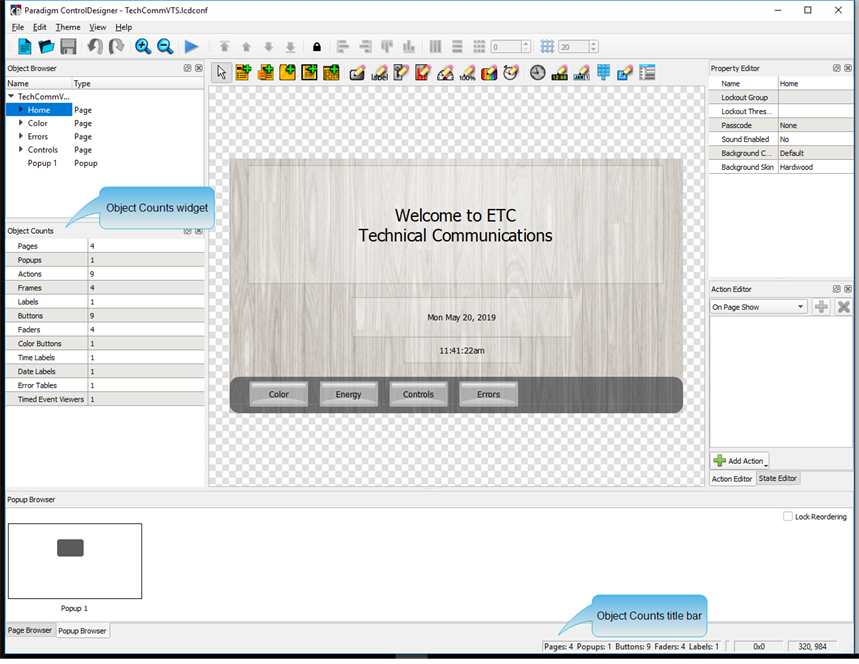Open the View menu
This screenshot has width=859, height=664.
coord(98,27)
